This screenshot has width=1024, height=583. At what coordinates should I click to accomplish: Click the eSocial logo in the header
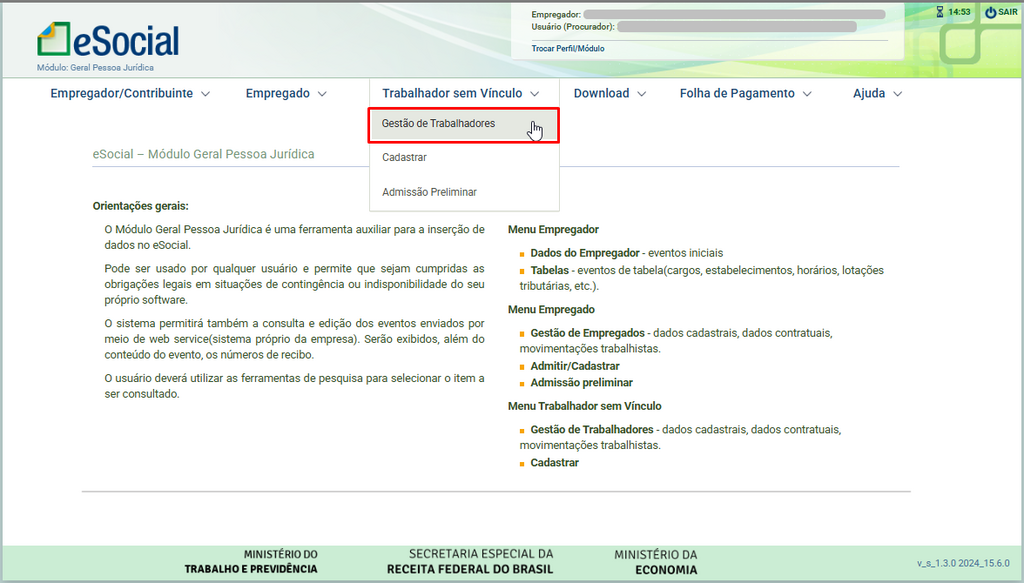108,40
